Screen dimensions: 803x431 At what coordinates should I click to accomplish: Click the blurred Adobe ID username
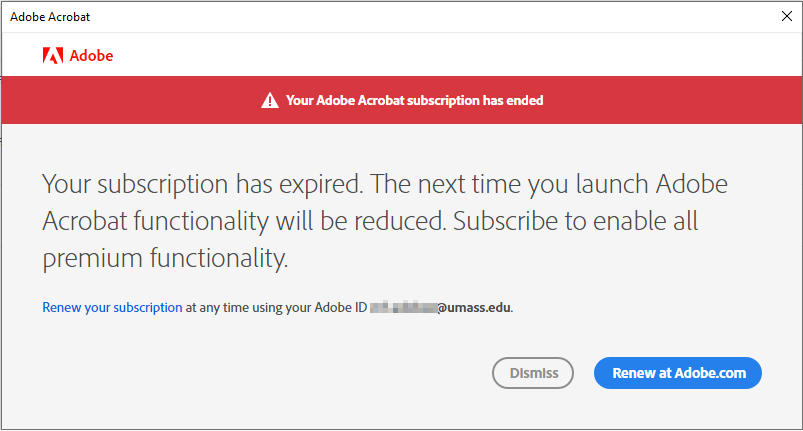coord(402,308)
